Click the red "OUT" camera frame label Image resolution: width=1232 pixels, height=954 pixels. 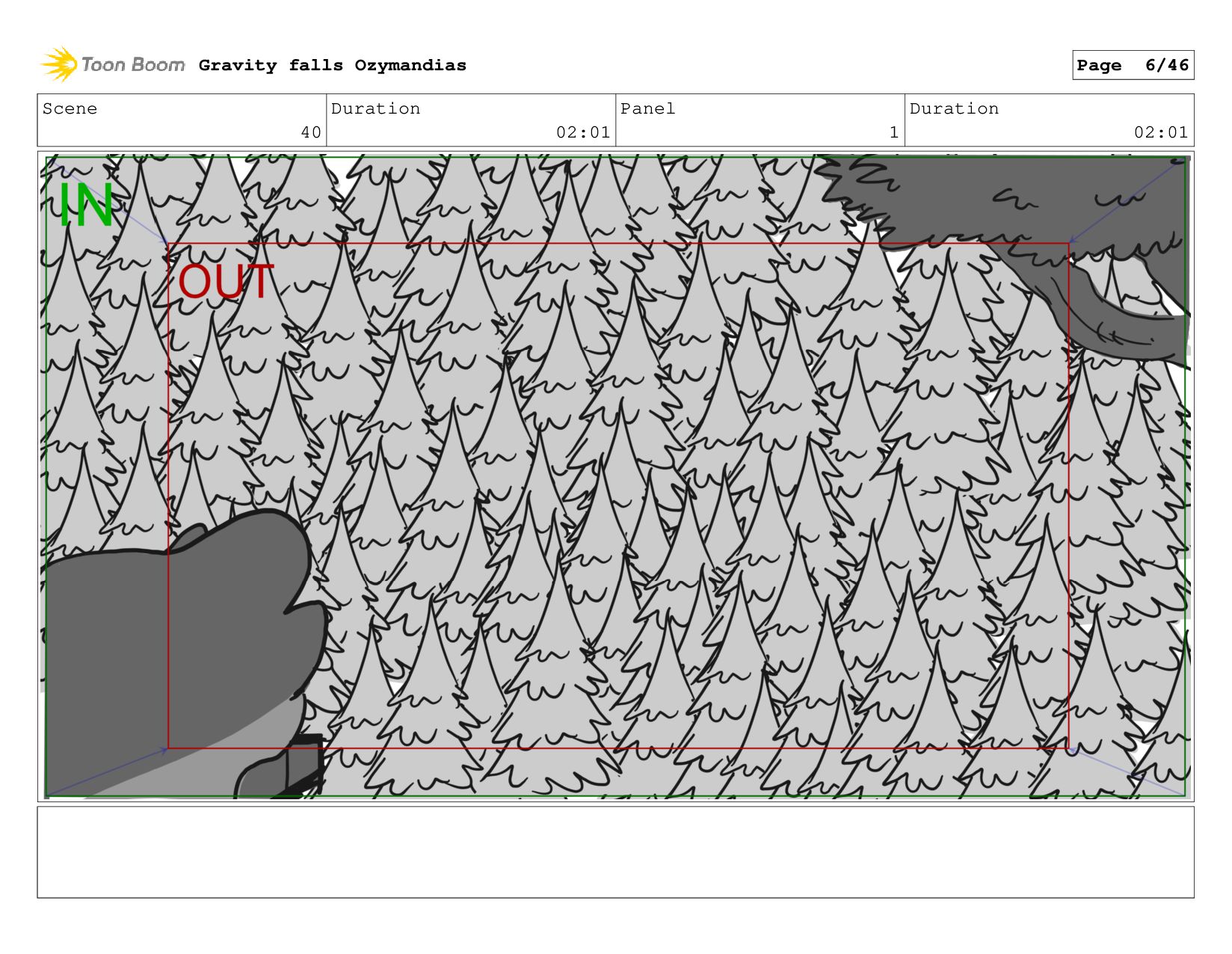pyautogui.click(x=226, y=282)
